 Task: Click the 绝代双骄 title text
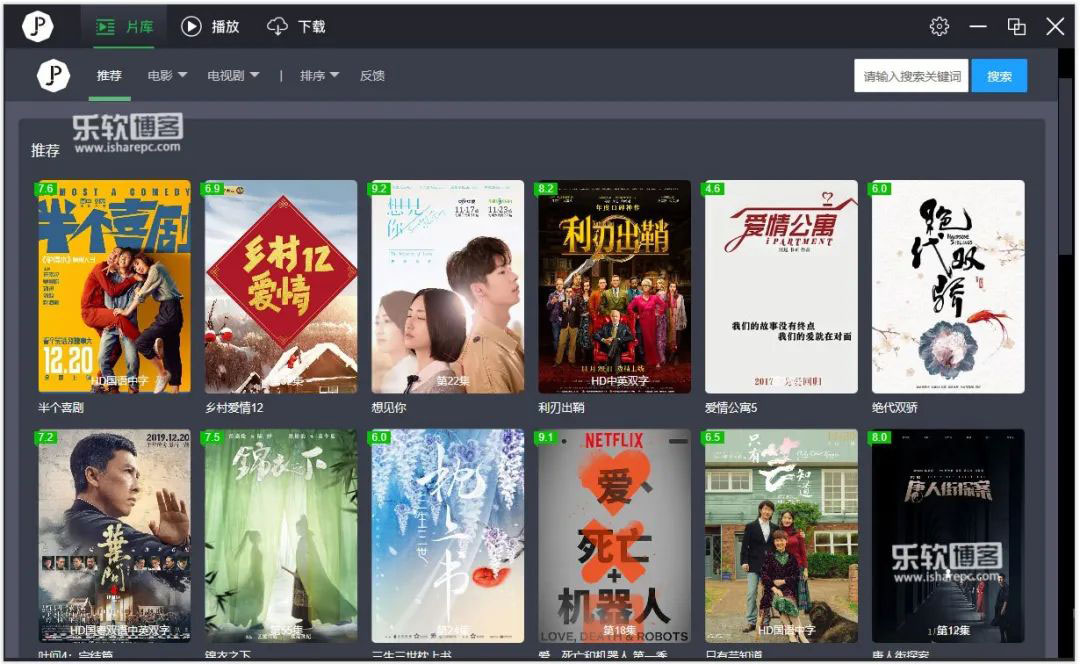coord(894,408)
